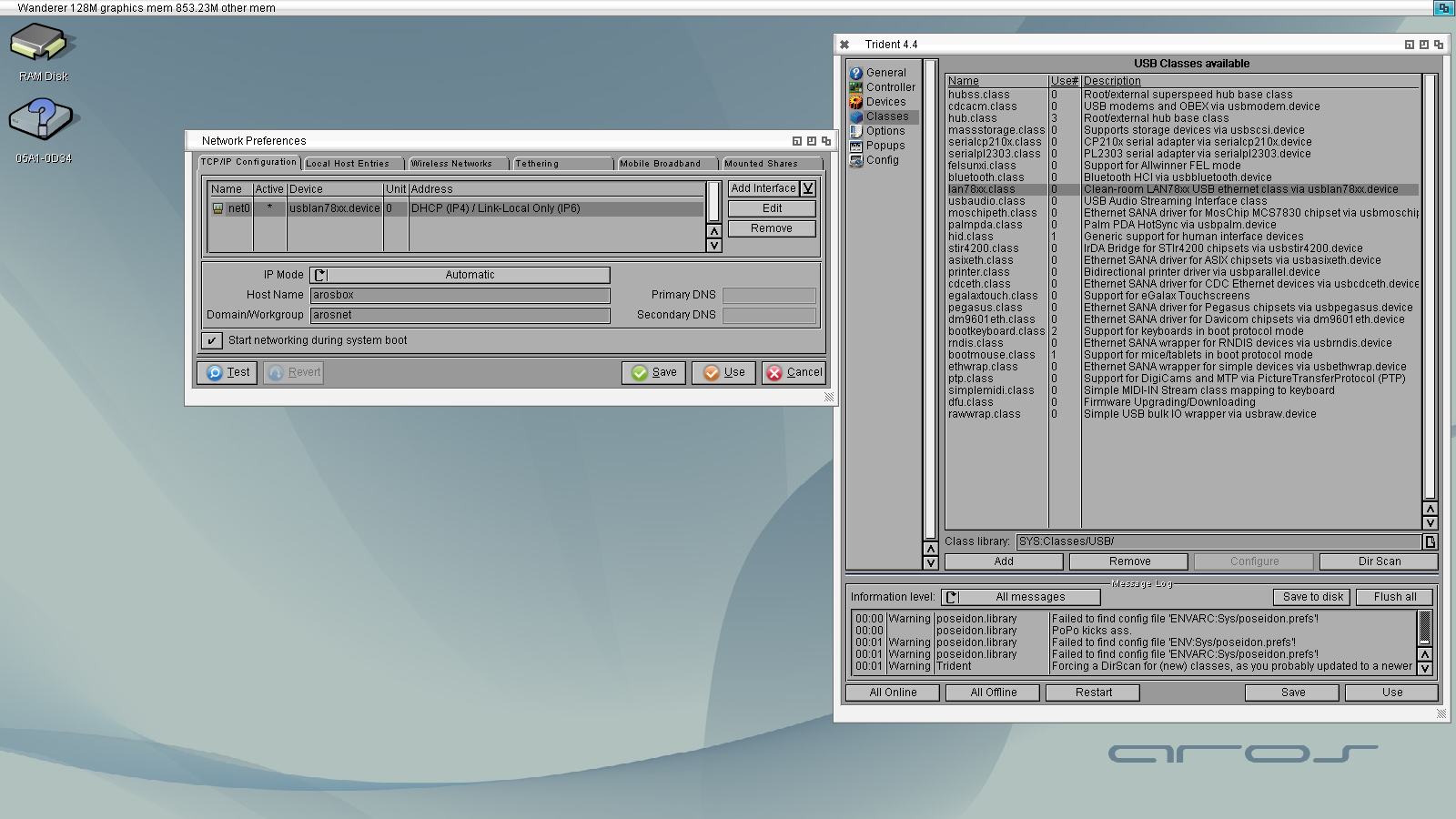1456x819 pixels.
Task: Click Save to disk in Message Log
Action: [x=1313, y=597]
